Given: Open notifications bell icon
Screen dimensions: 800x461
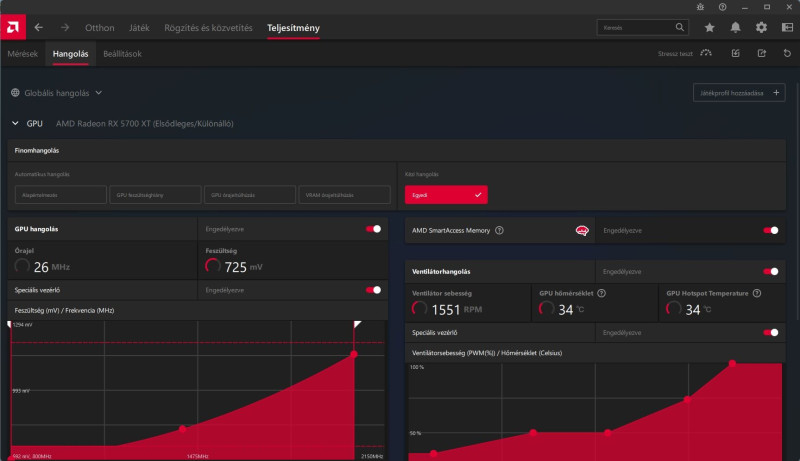Looking at the screenshot, I should tap(735, 28).
